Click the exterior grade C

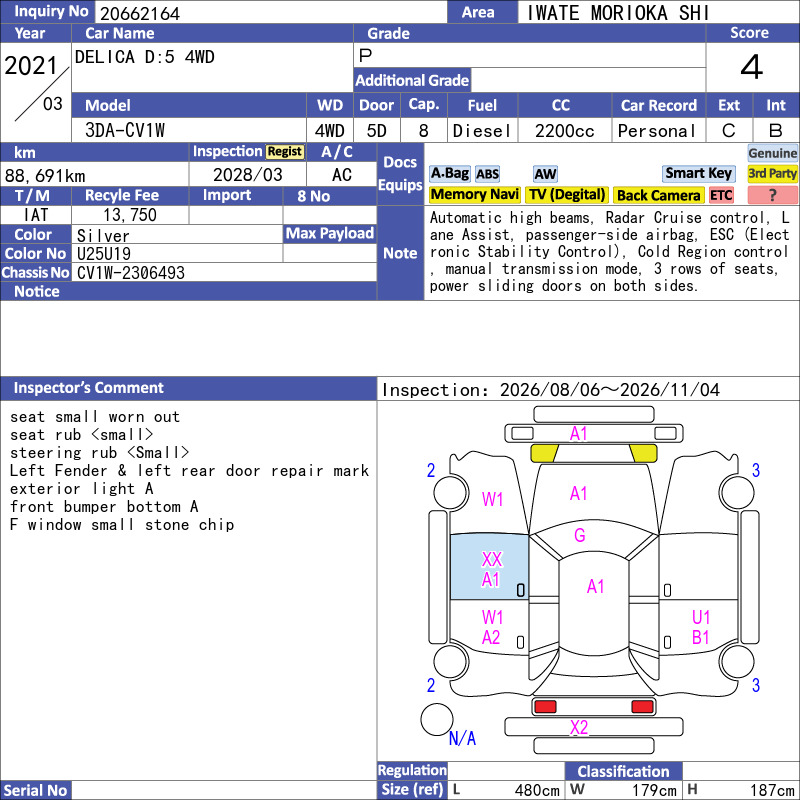[729, 131]
